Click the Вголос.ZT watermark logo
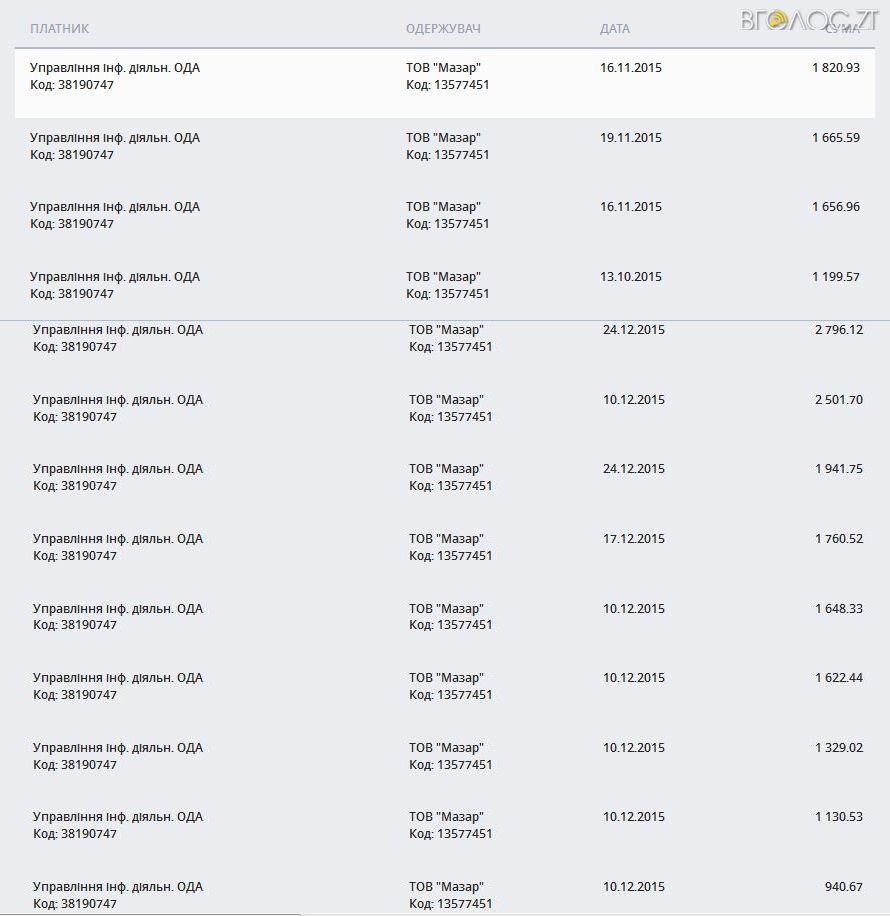Viewport: 890px width, 916px height. click(810, 20)
